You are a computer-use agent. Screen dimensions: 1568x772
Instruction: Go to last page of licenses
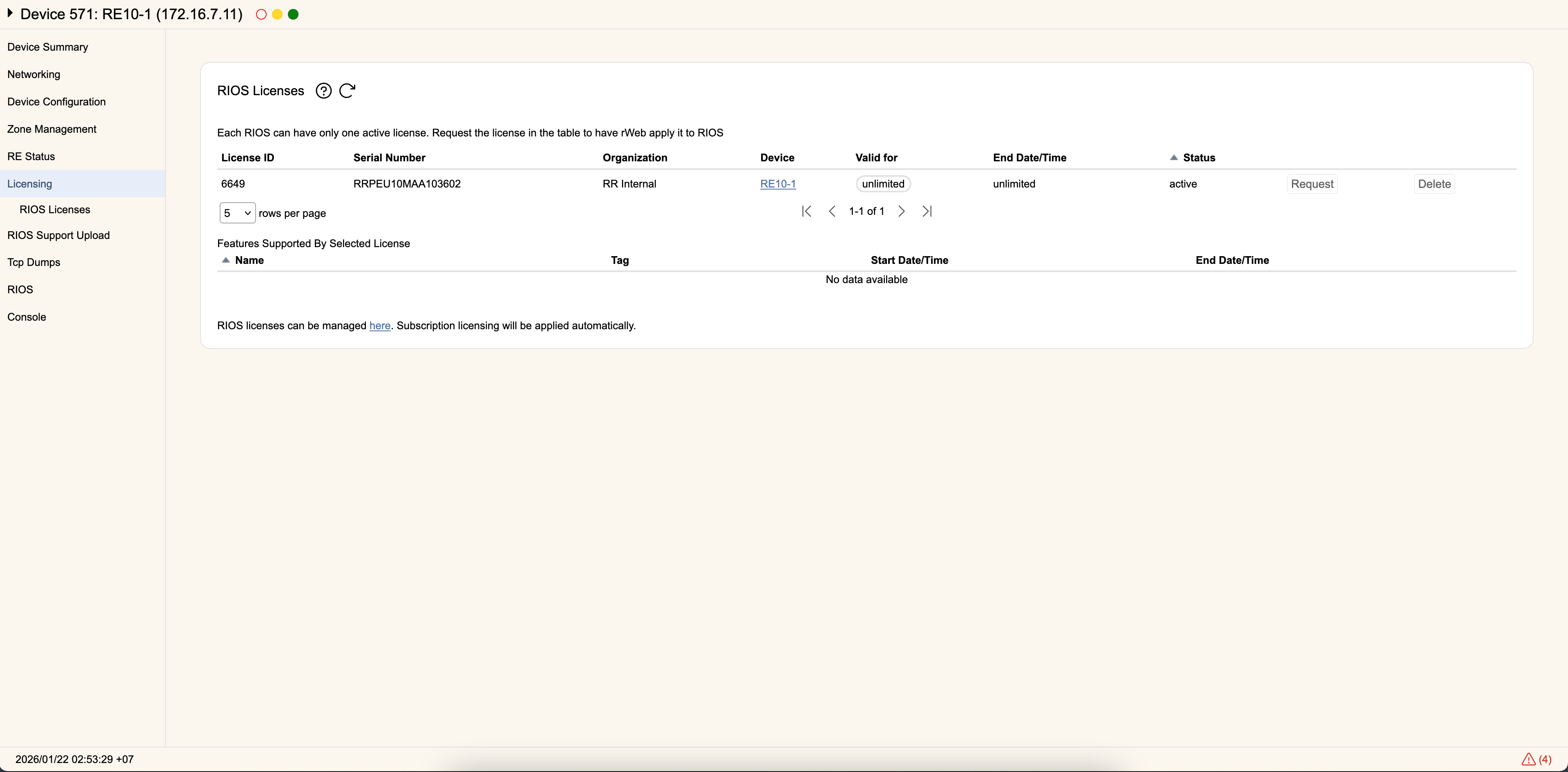927,211
